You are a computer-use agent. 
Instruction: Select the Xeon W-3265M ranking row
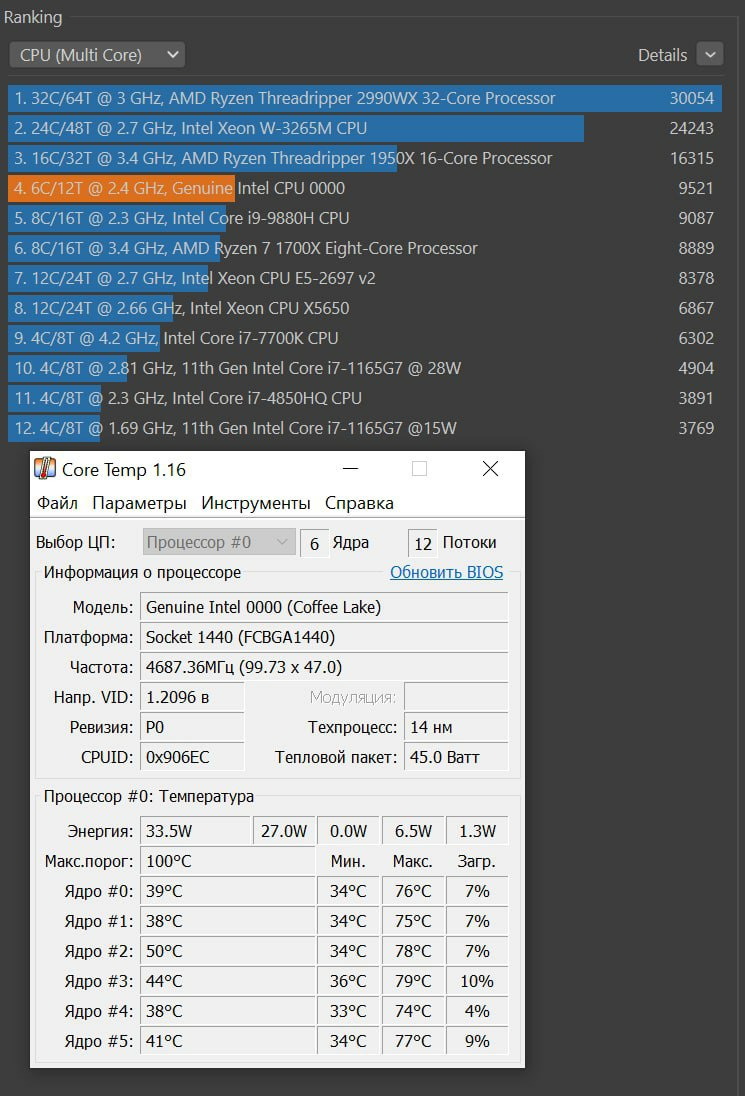pos(365,128)
